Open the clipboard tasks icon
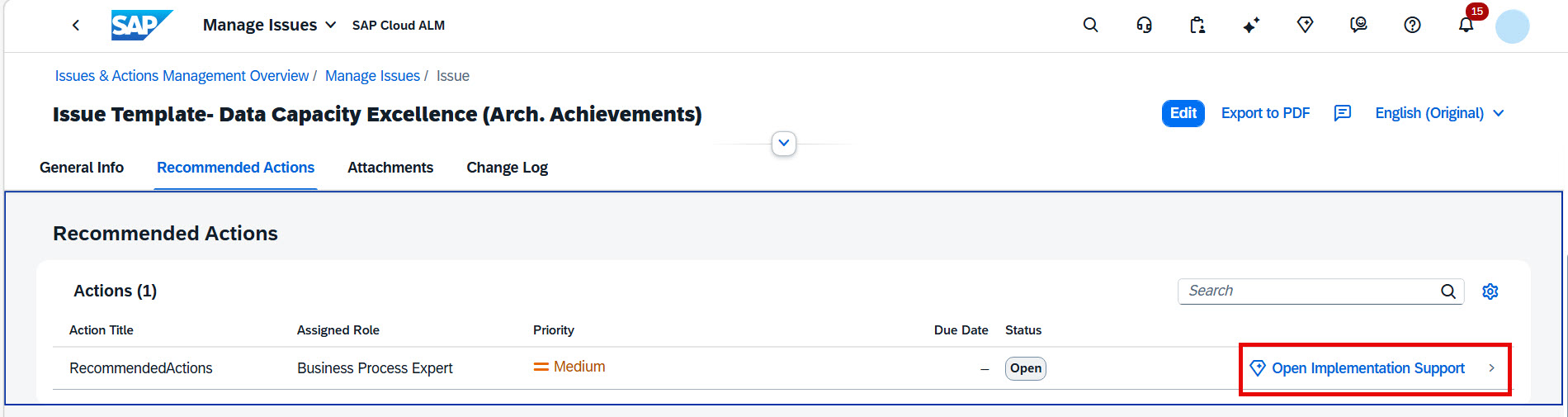The width and height of the screenshot is (1568, 417). [1197, 26]
